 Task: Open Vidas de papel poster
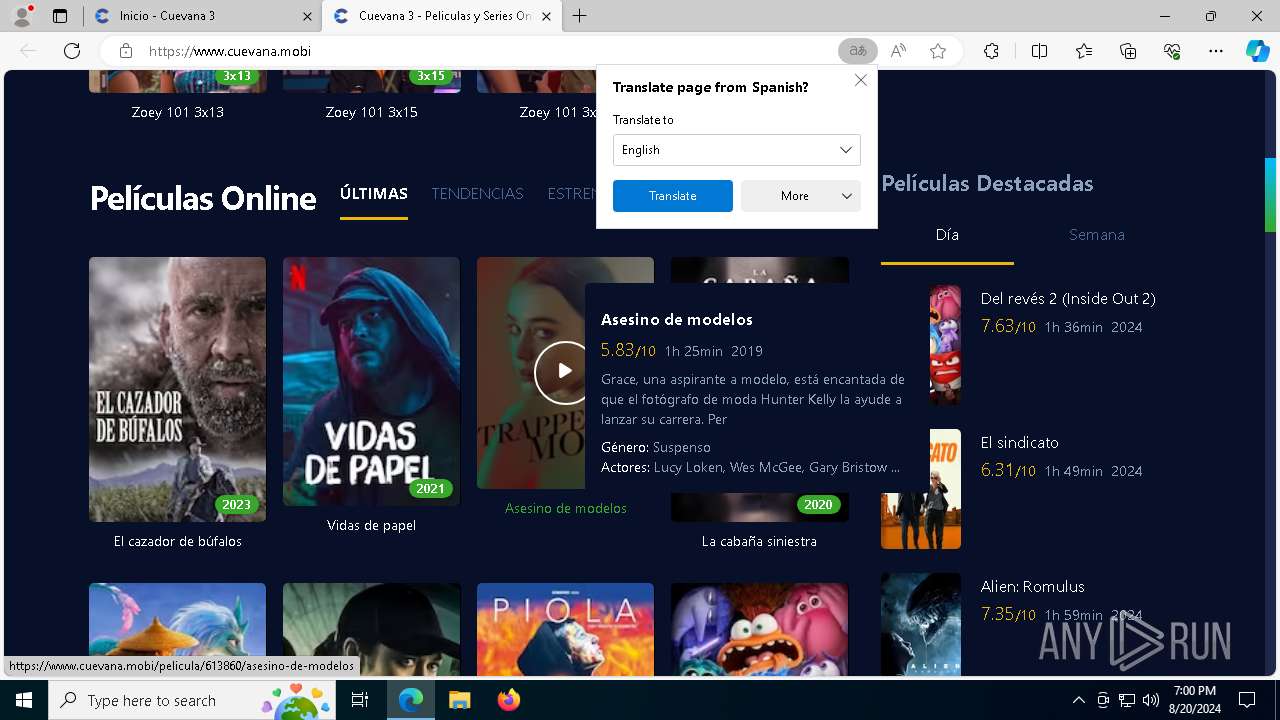point(371,381)
